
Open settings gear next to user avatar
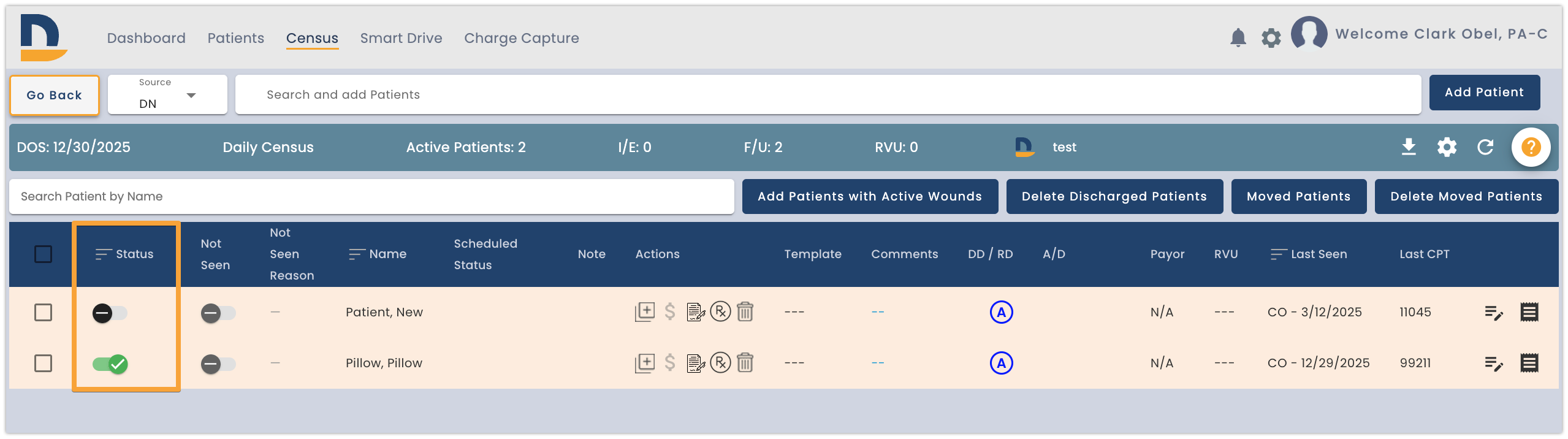tap(1271, 38)
